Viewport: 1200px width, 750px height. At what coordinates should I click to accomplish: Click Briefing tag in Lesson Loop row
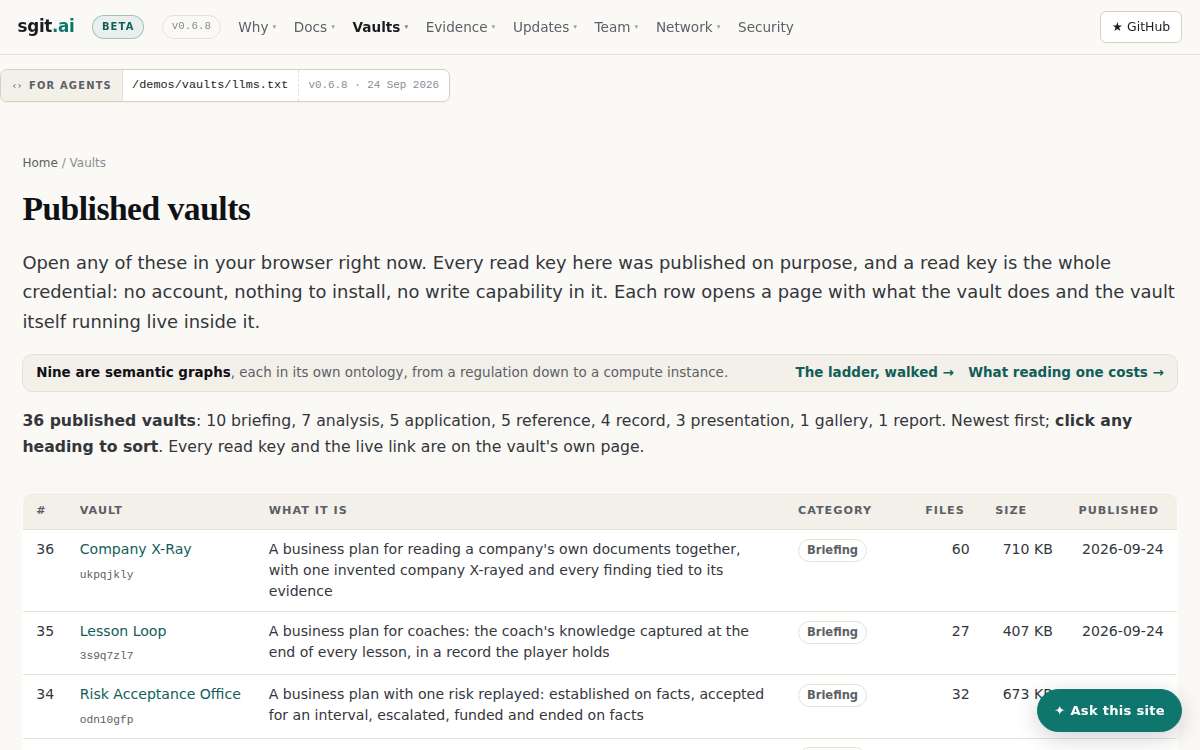(x=832, y=632)
